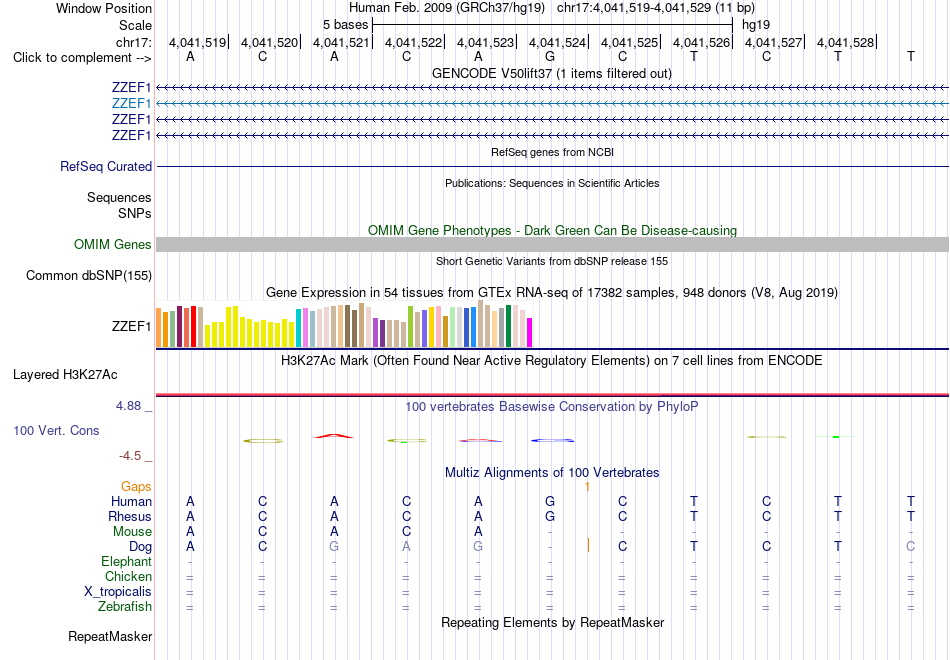This screenshot has height=660, width=950.
Task: Click the Sequences label under Publications track
Action: [x=119, y=198]
